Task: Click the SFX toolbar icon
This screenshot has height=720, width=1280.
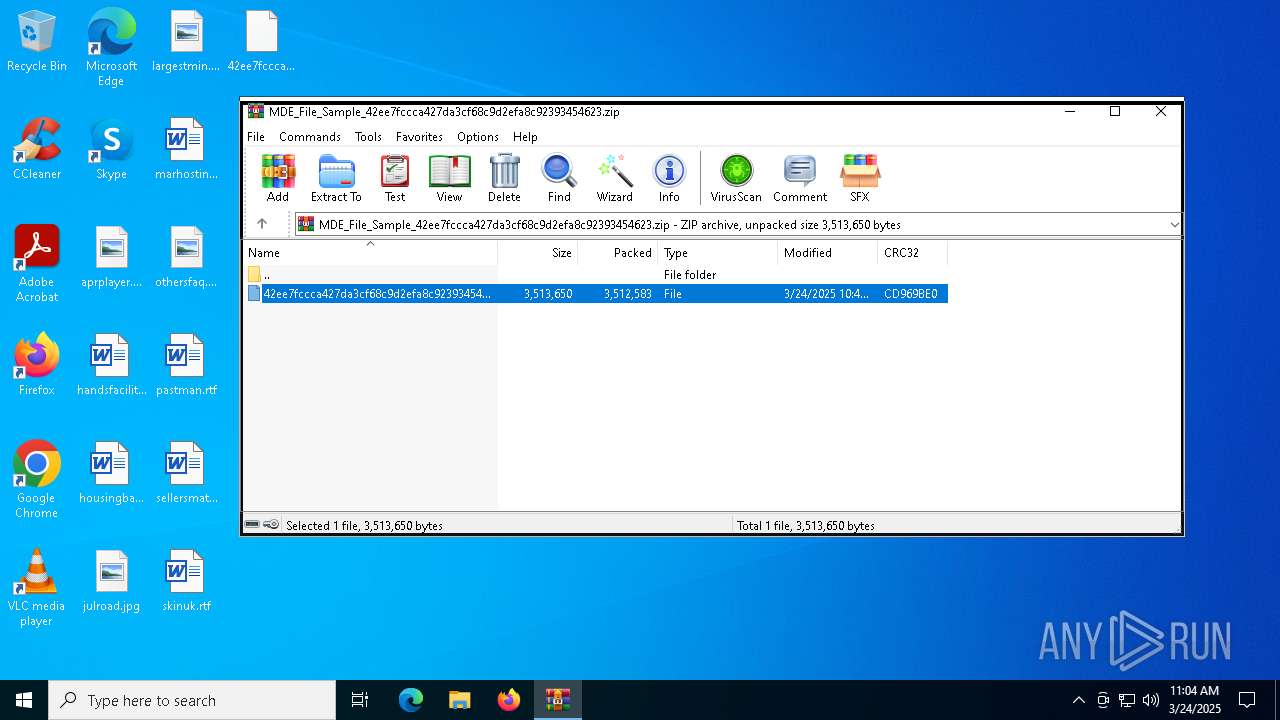Action: 860,178
